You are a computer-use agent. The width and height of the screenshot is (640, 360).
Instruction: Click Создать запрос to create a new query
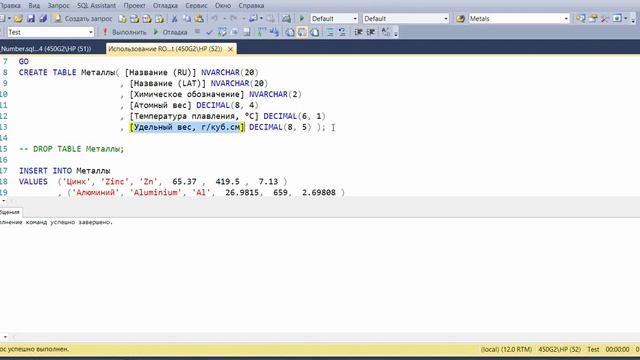pyautogui.click(x=83, y=19)
